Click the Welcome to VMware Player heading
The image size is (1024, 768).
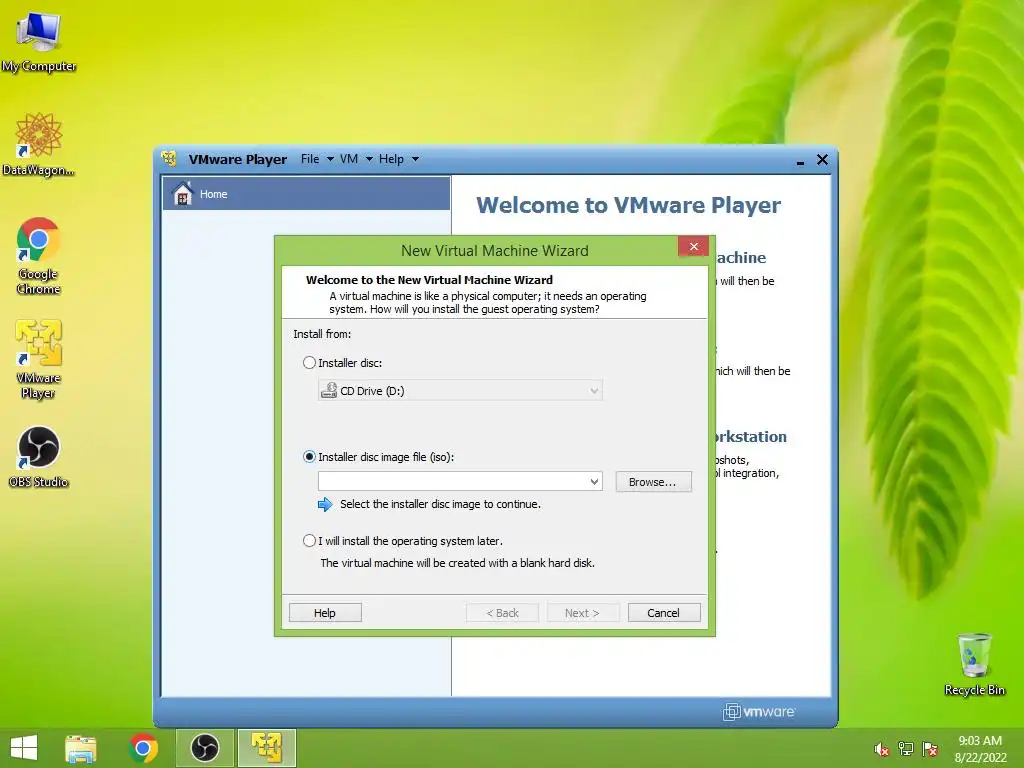[628, 204]
